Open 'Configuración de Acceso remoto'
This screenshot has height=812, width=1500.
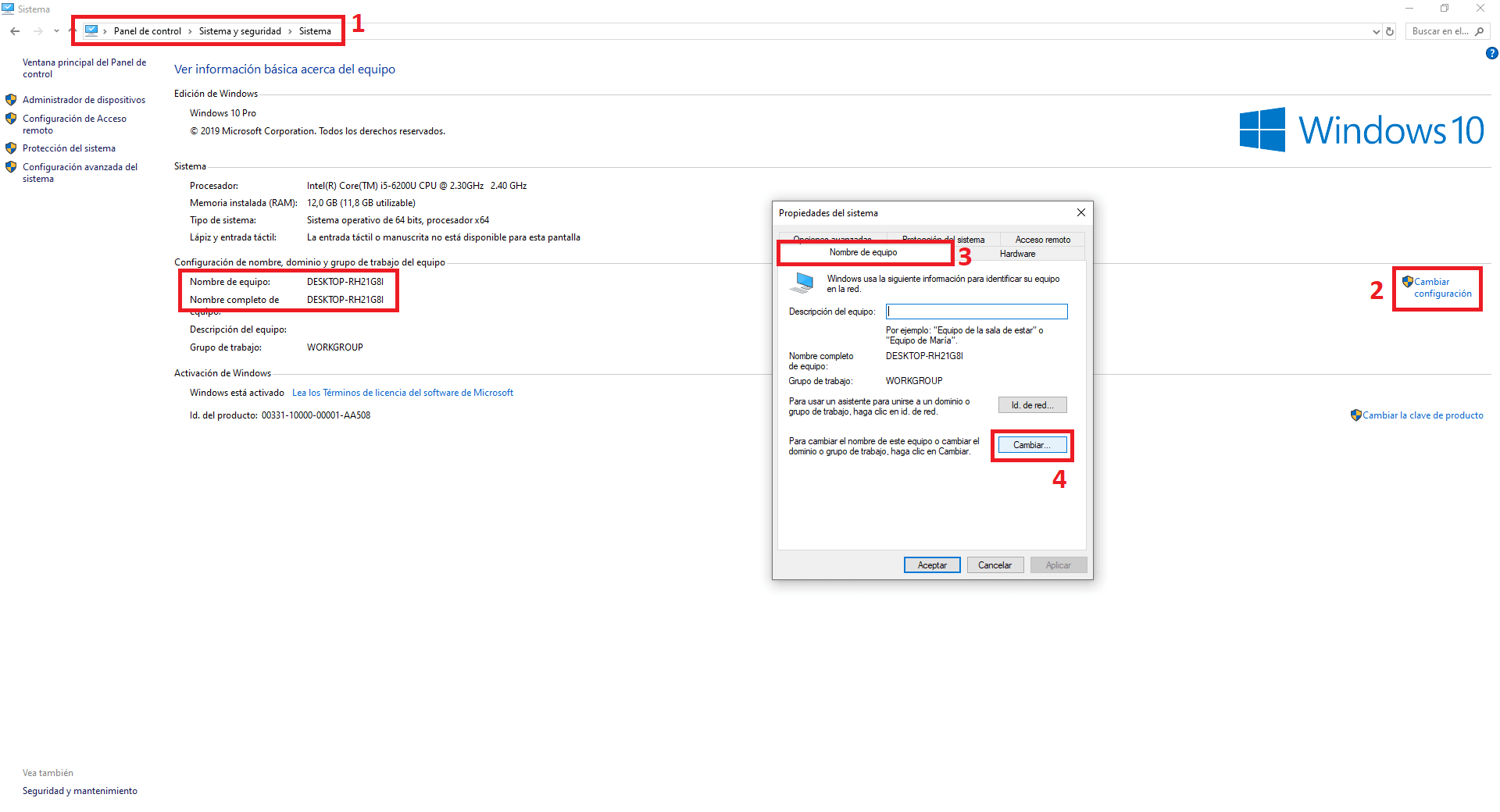pos(74,124)
